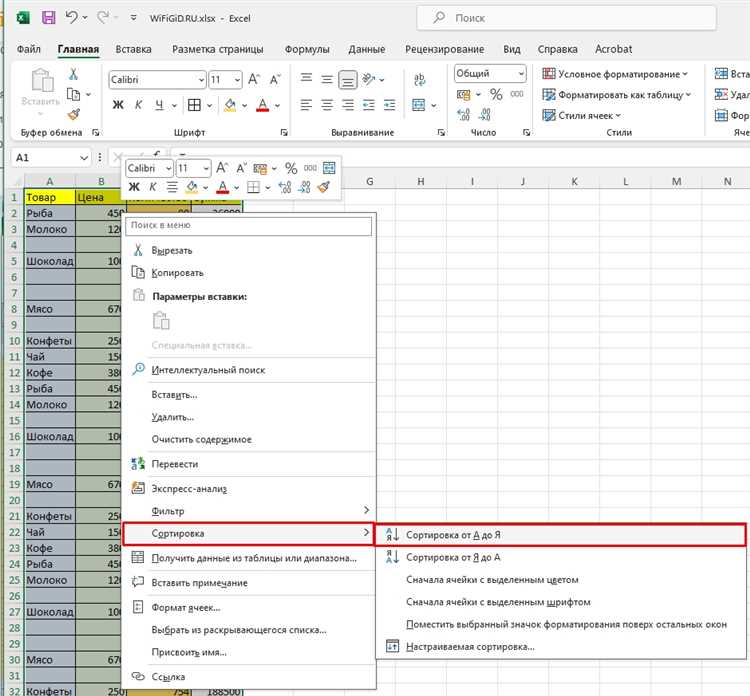Toggle Italic (К) in ribbon Font group
750x696 pixels.
tap(138, 105)
